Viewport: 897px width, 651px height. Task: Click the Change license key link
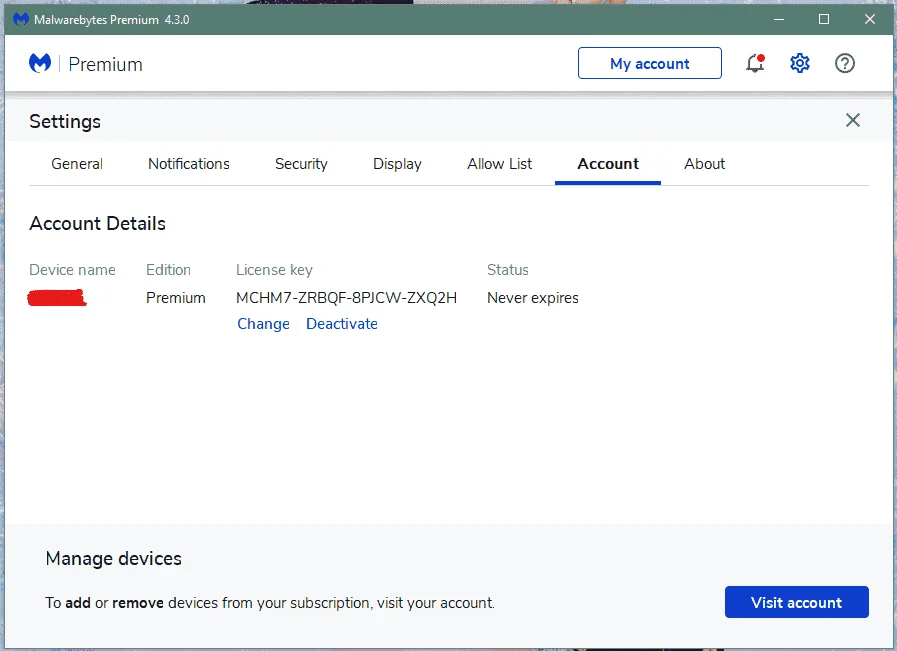coord(263,324)
